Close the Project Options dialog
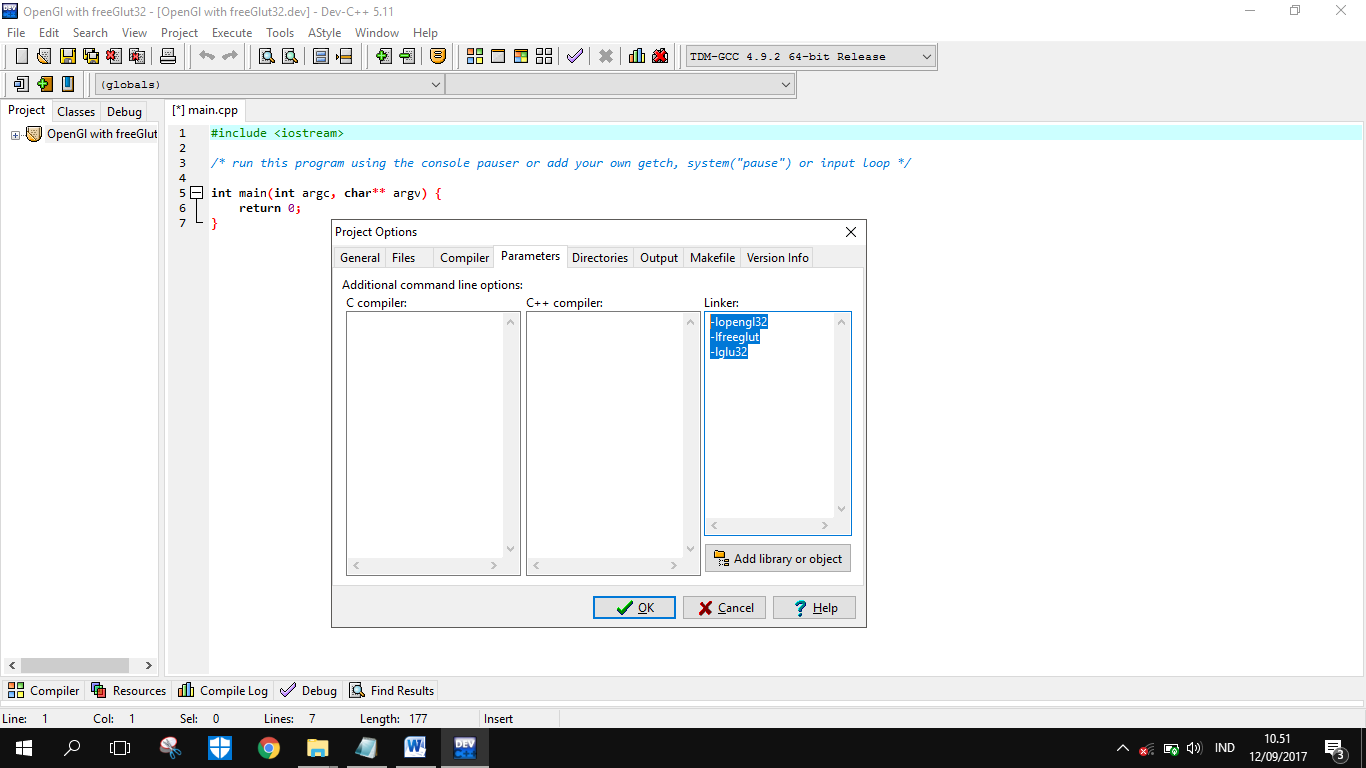This screenshot has height=768, width=1366. click(x=851, y=232)
